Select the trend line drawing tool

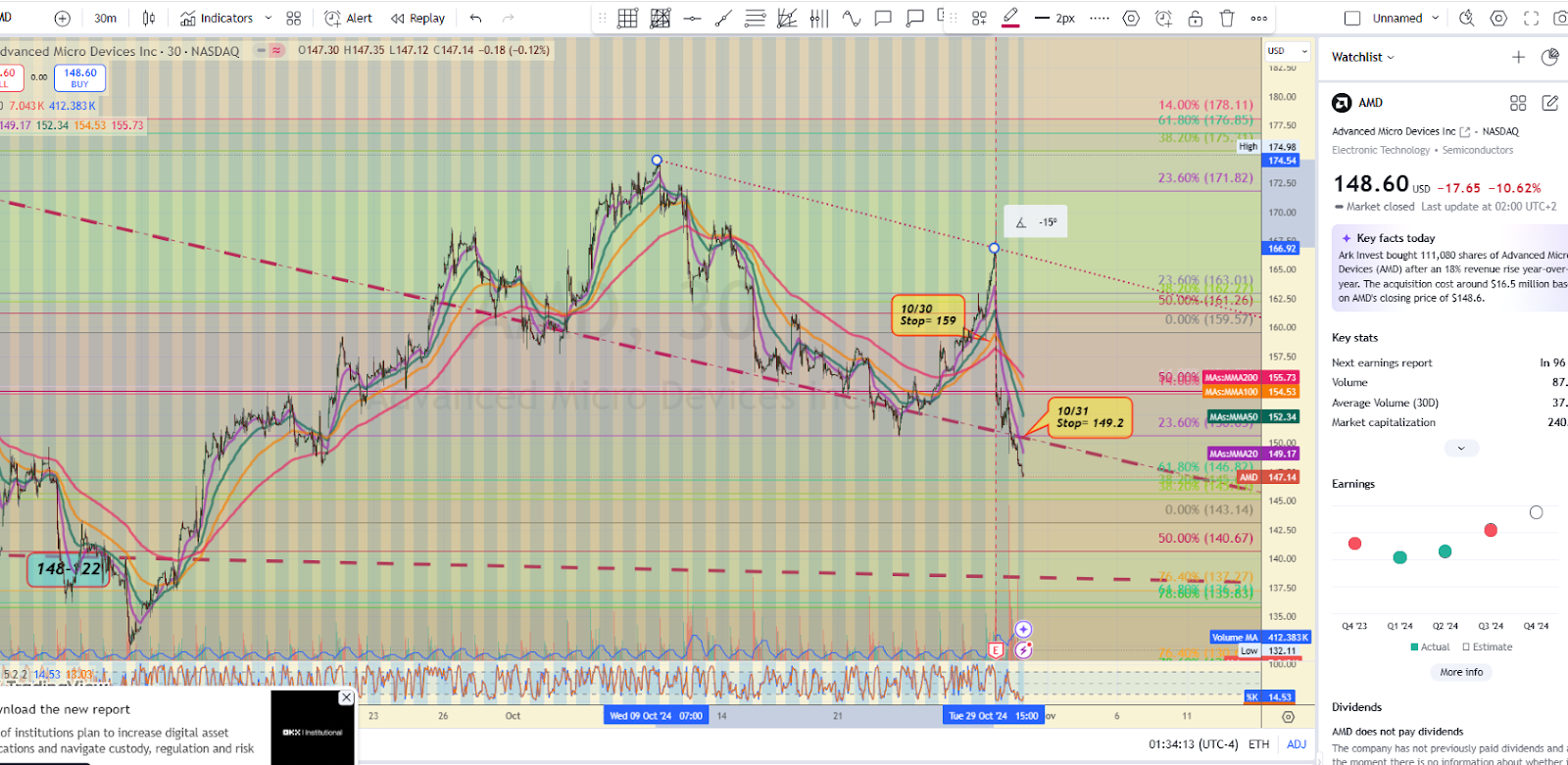723,18
